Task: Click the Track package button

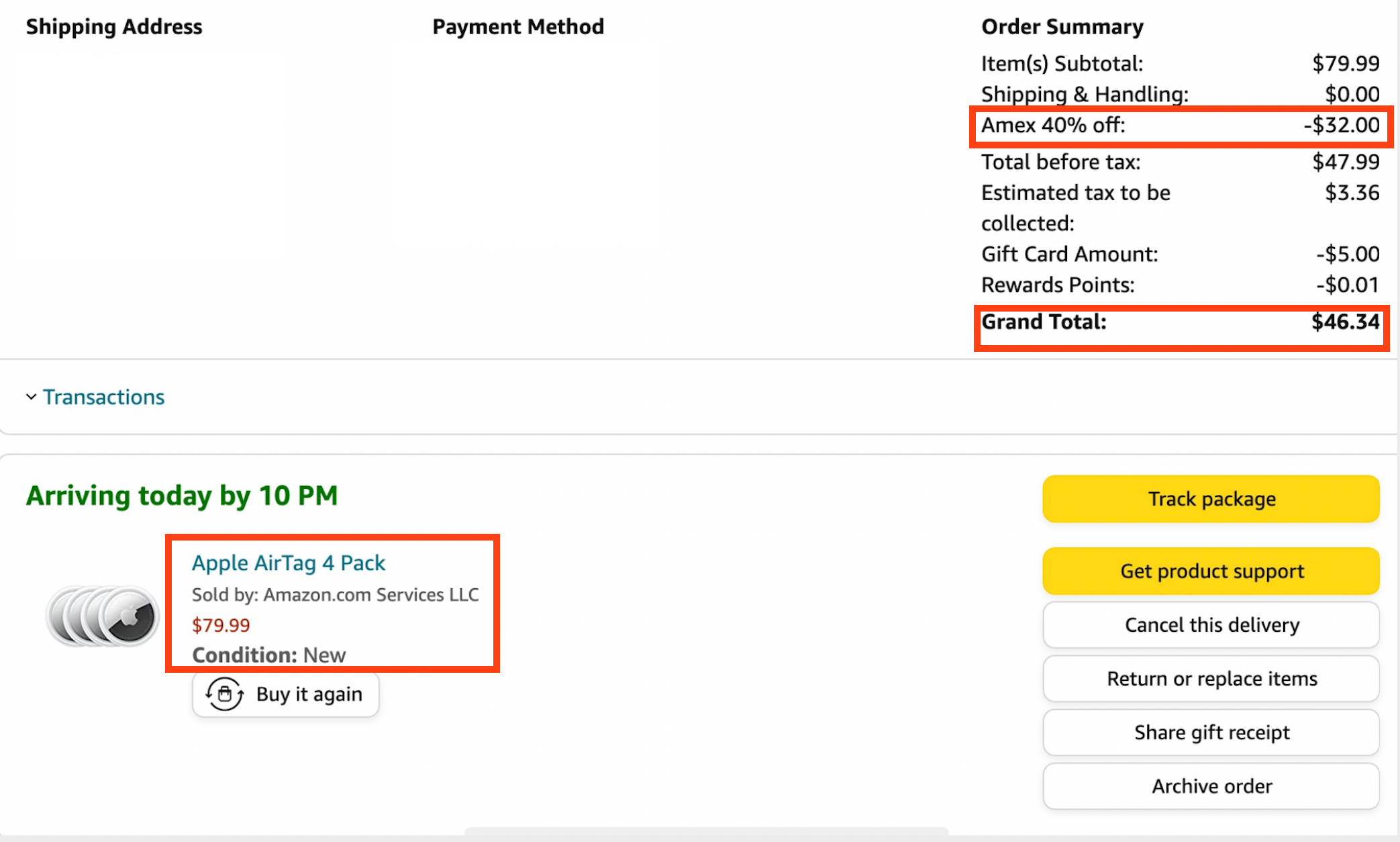Action: (1211, 499)
